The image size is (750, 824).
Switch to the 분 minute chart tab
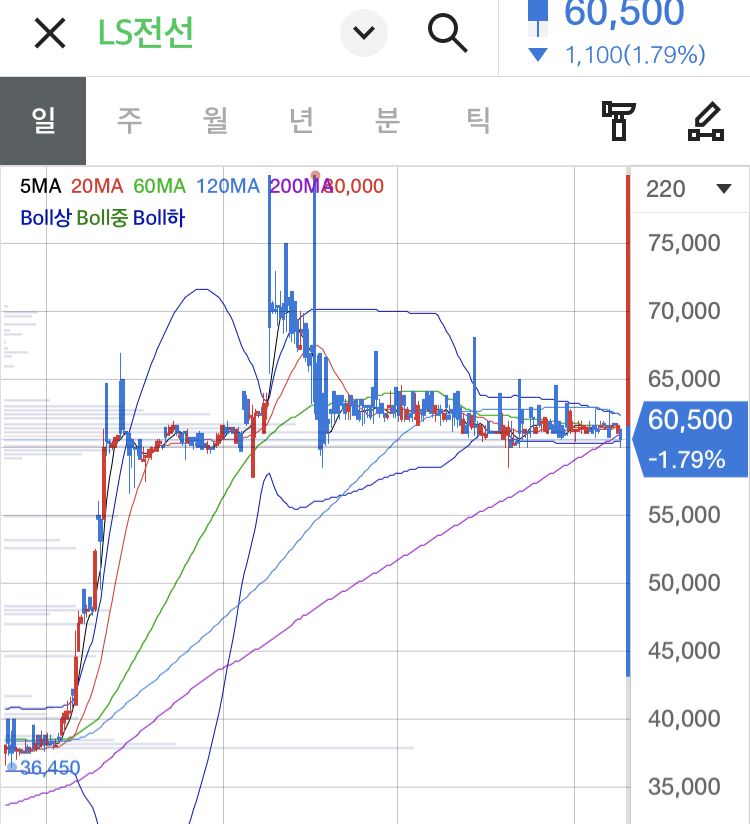(387, 121)
